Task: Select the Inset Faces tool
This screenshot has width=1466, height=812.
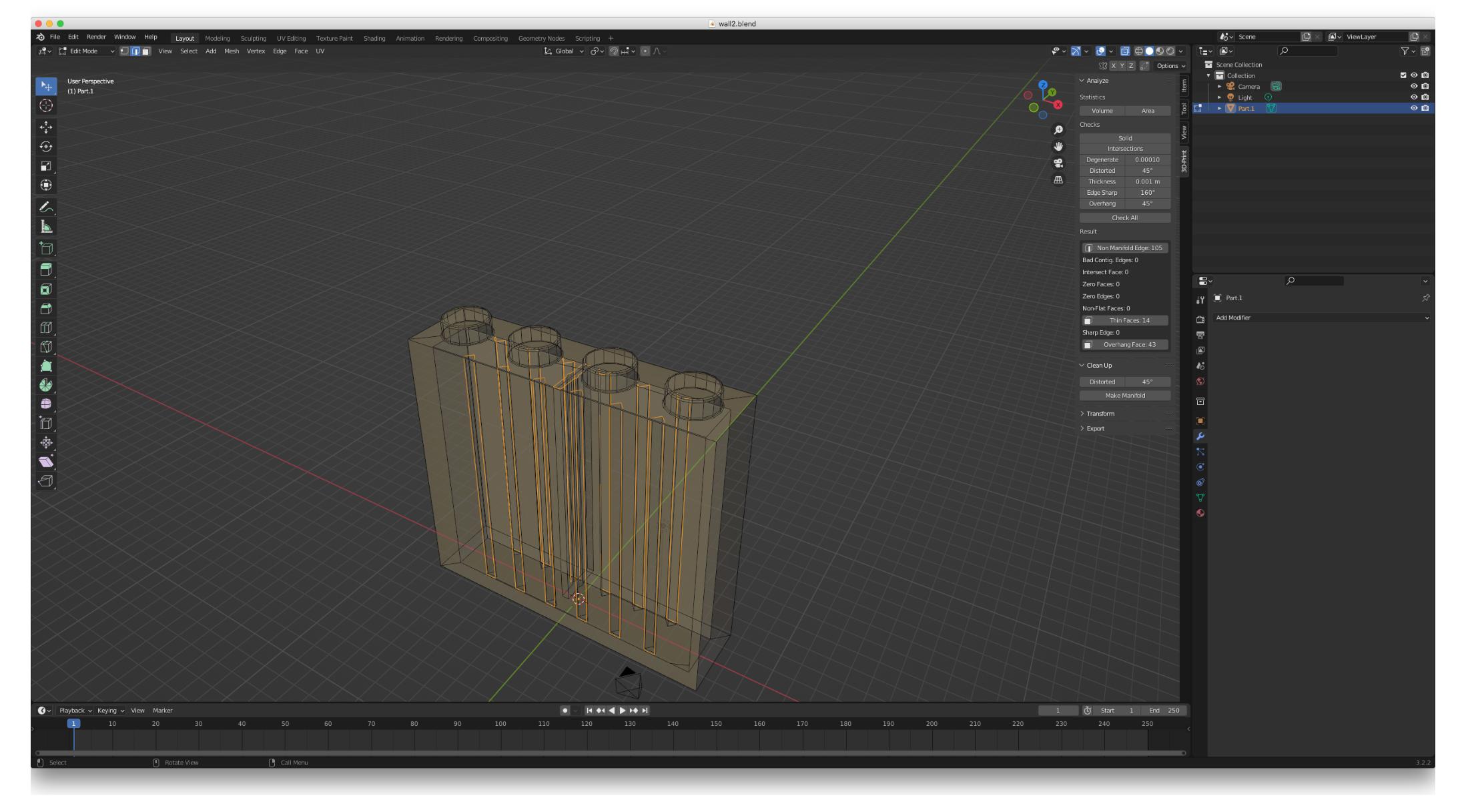Action: 46,289
